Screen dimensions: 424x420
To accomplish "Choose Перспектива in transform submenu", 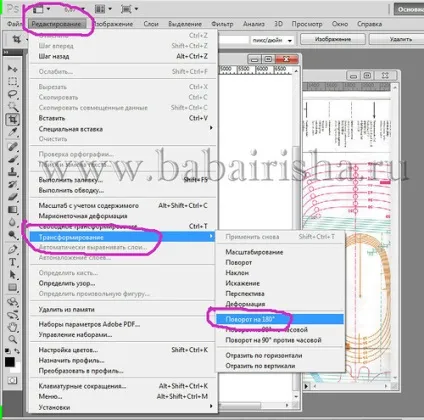I will (280, 293).
